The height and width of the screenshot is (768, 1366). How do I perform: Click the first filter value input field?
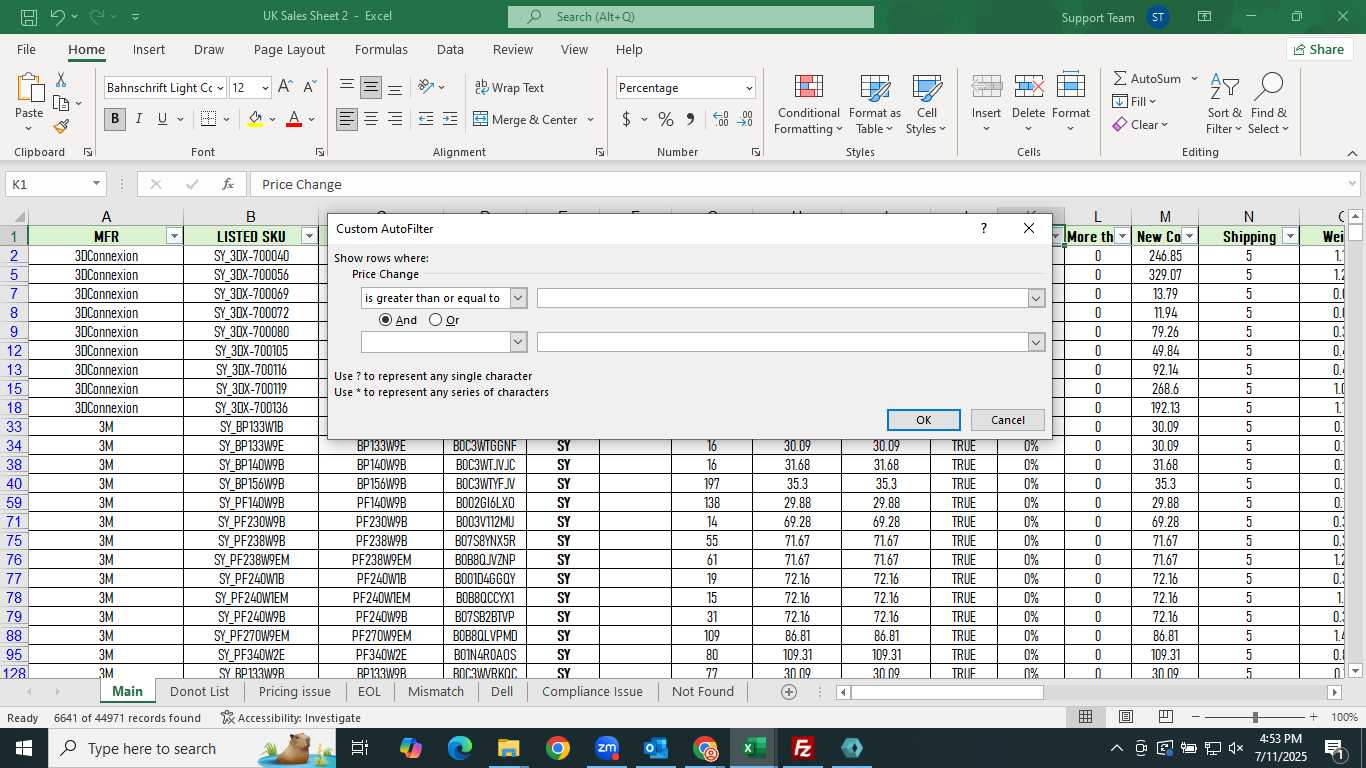pyautogui.click(x=783, y=298)
